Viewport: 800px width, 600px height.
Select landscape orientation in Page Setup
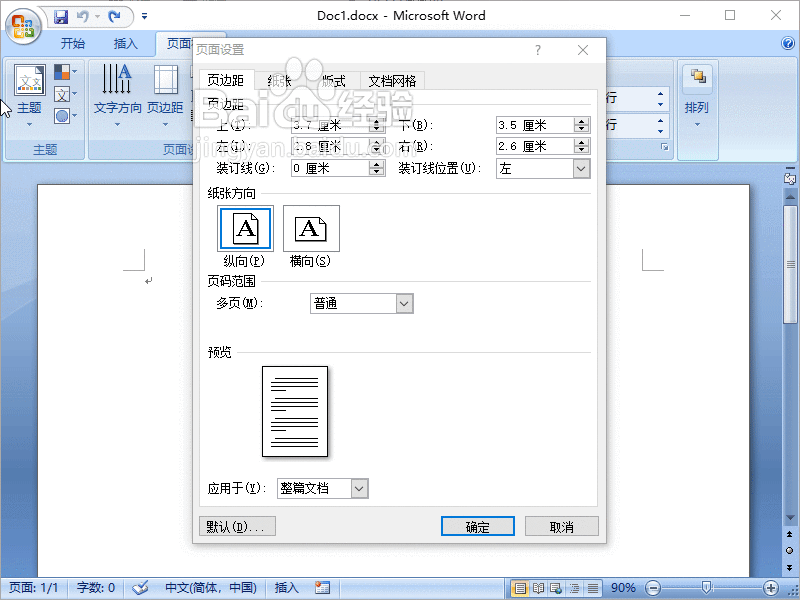coord(311,228)
